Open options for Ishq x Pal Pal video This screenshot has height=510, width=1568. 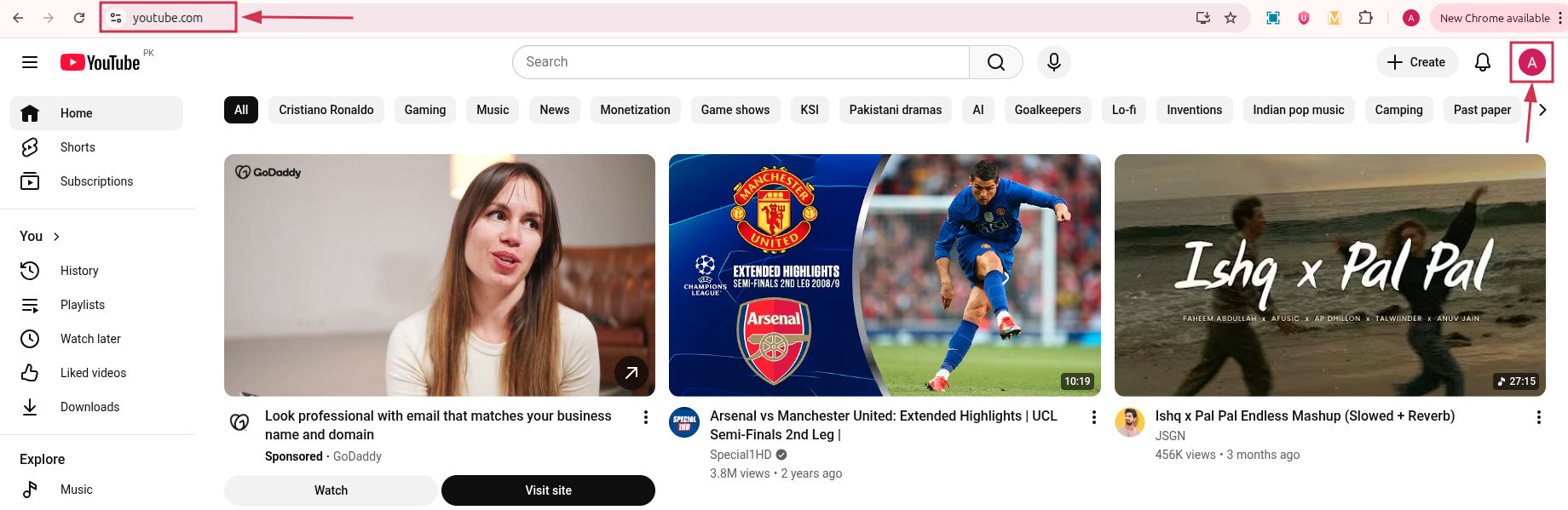pyautogui.click(x=1539, y=417)
